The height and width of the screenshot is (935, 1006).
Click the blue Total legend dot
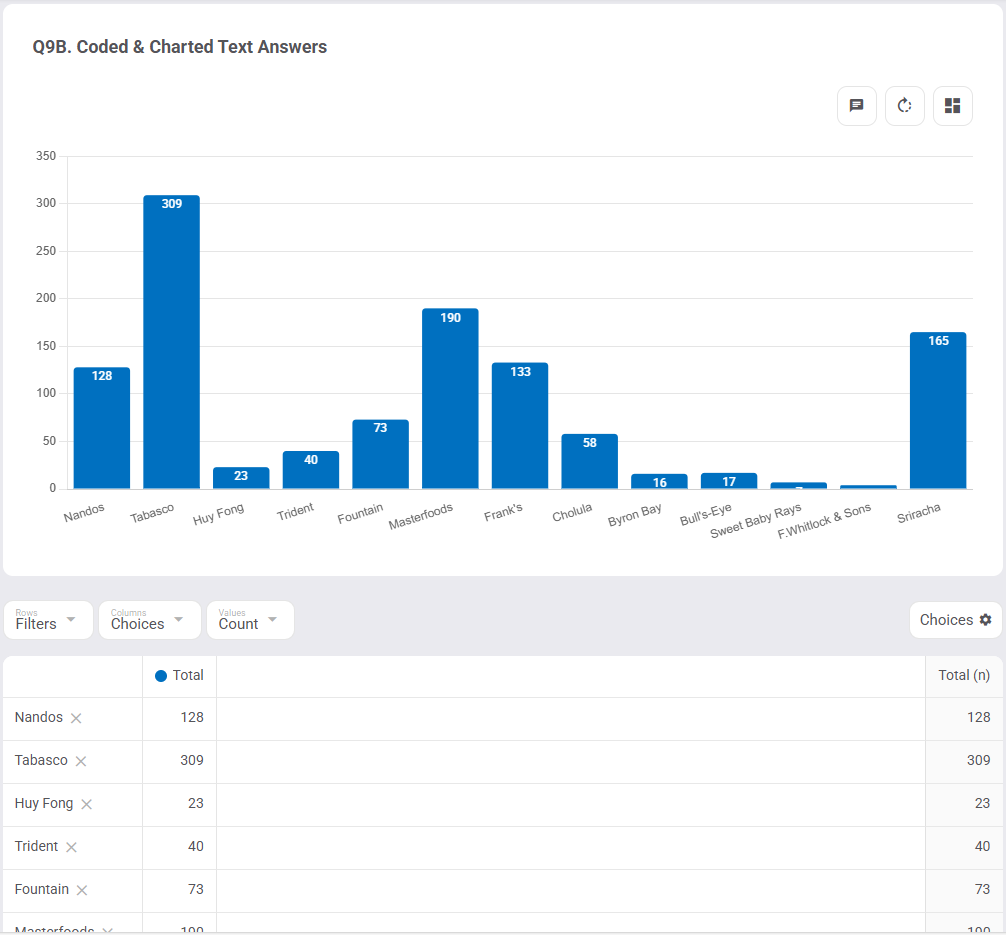(x=161, y=676)
